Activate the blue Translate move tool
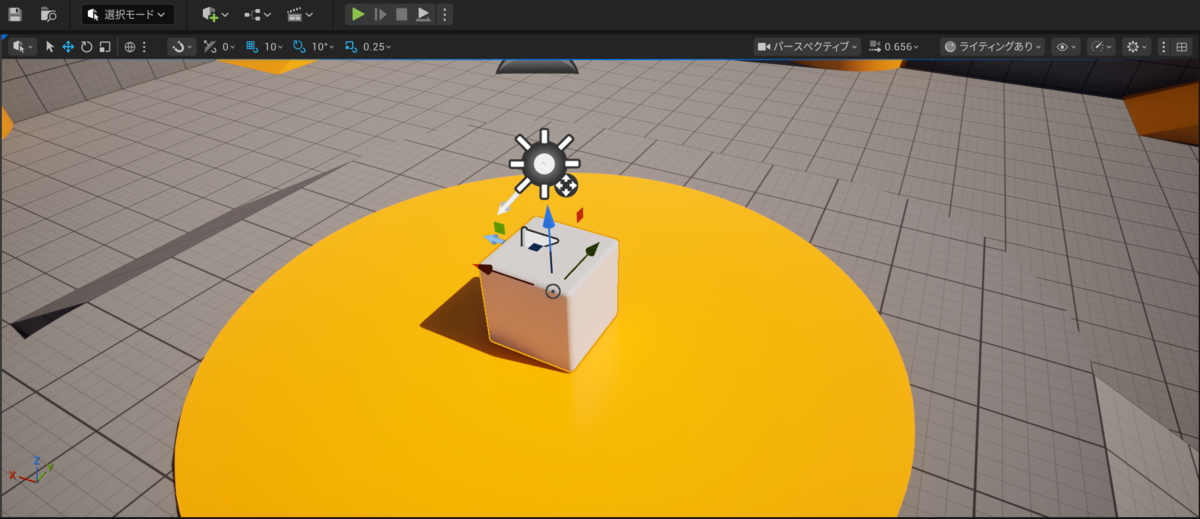1200x519 pixels. (68, 46)
